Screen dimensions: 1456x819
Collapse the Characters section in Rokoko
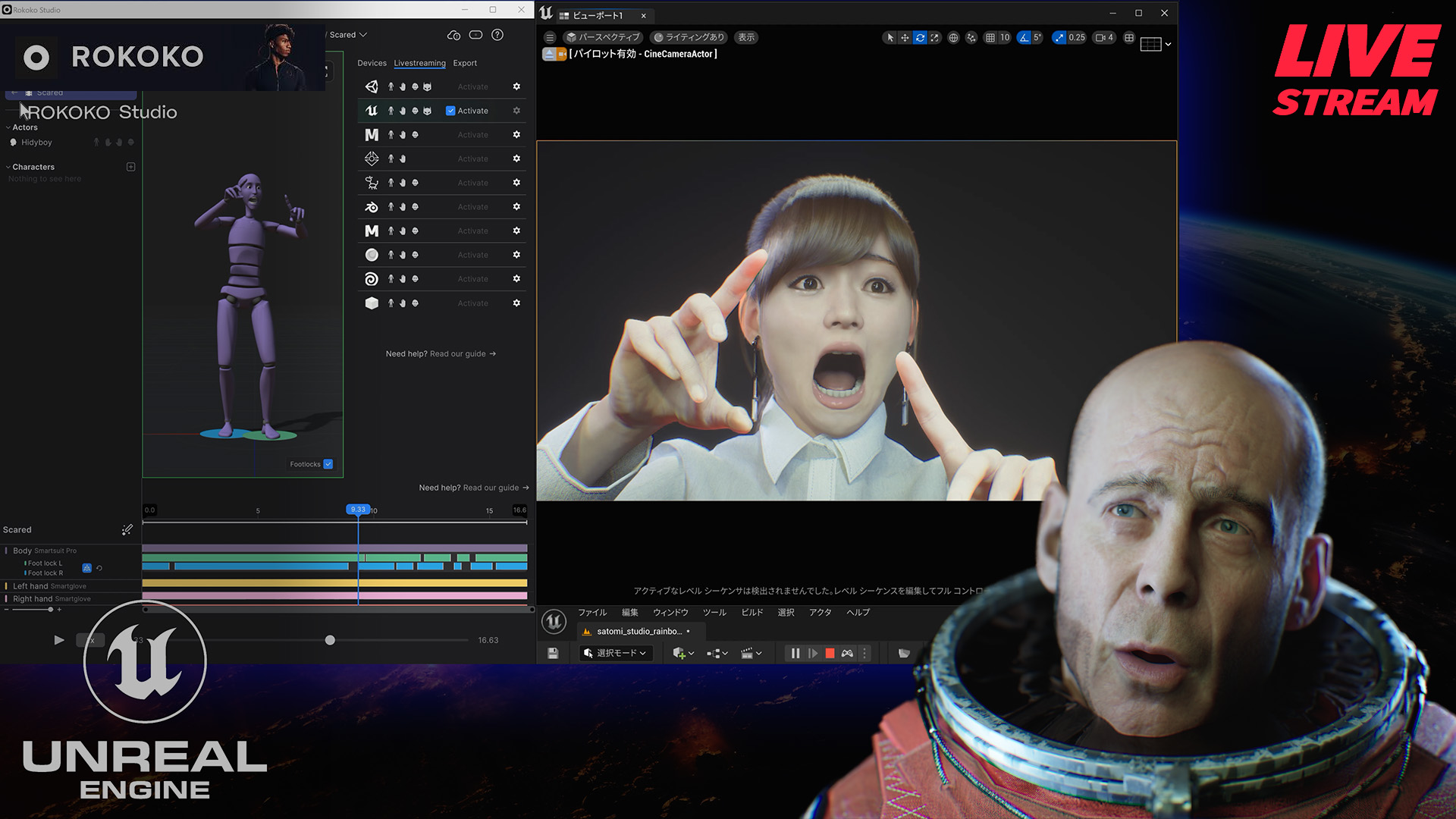click(x=8, y=167)
